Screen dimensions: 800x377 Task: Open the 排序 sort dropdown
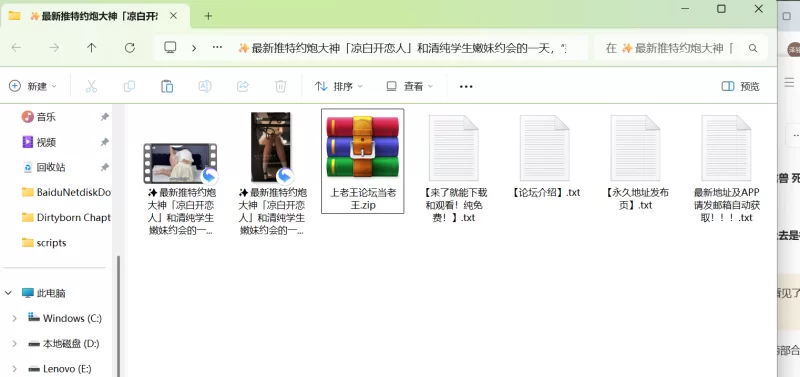338,86
